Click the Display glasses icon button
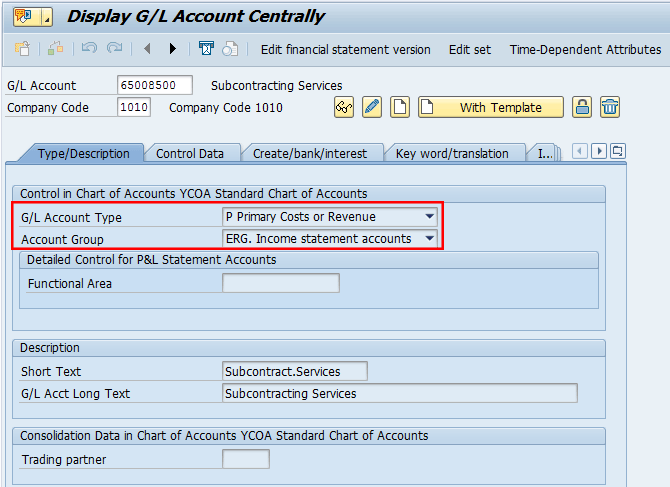 [x=345, y=108]
